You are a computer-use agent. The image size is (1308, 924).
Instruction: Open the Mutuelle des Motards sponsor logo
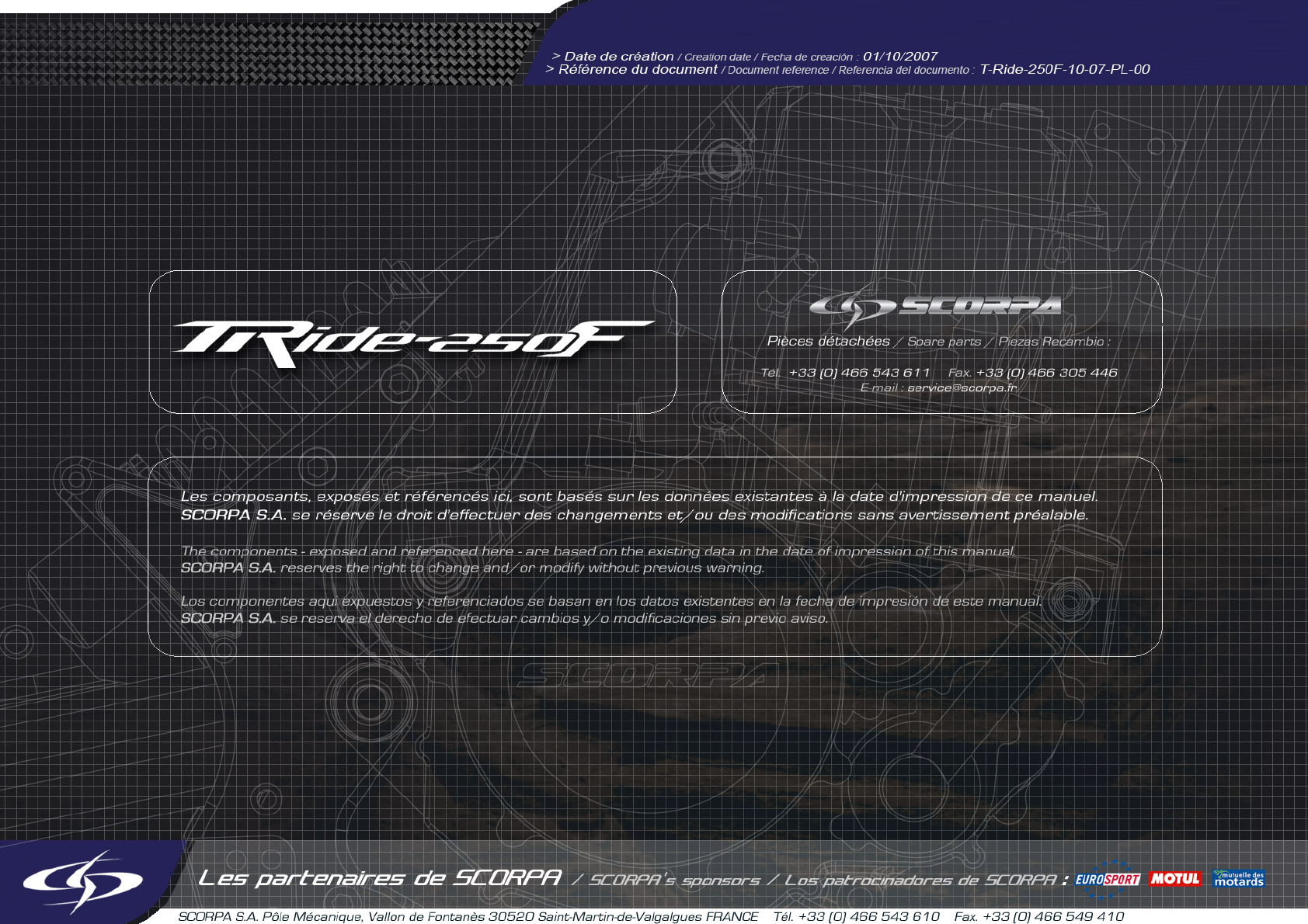(x=1239, y=878)
